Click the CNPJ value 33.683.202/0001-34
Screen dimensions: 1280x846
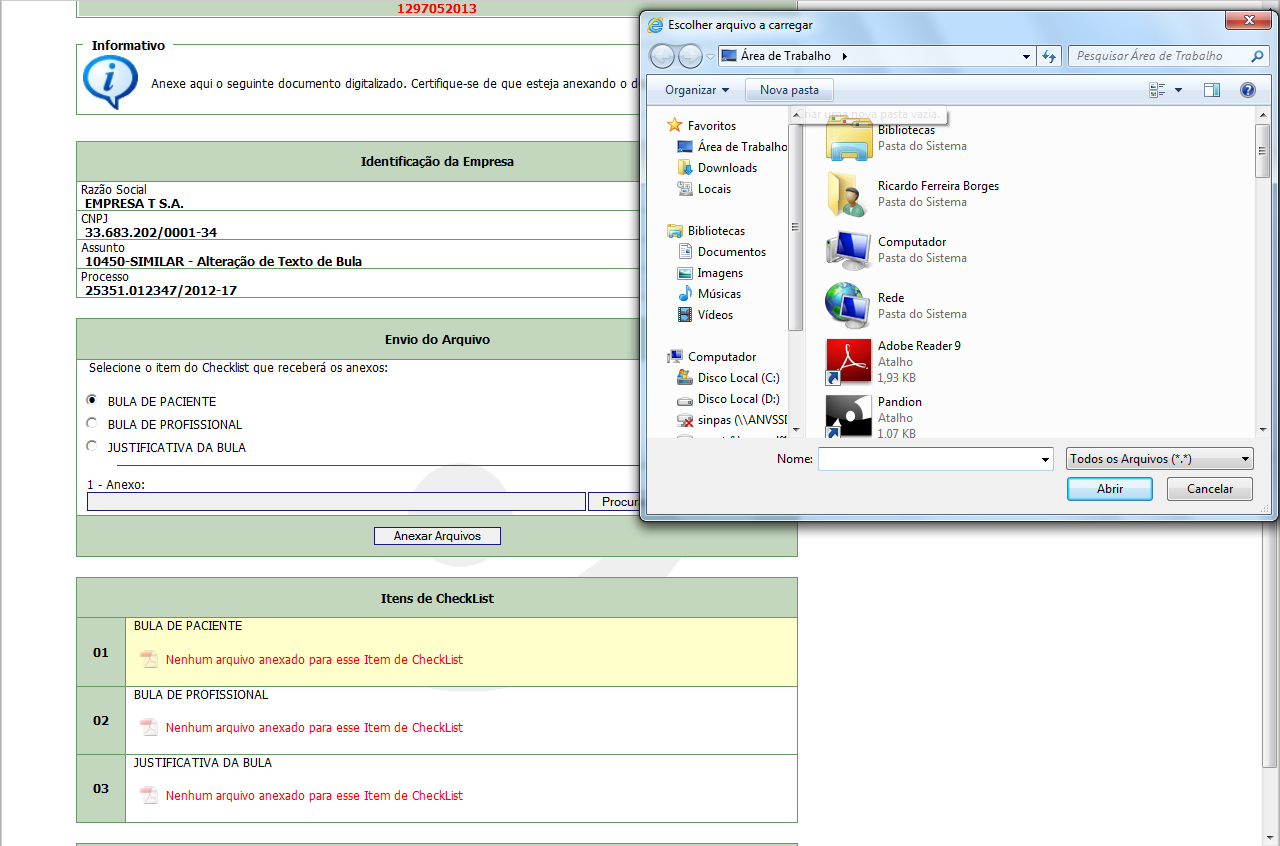[151, 233]
